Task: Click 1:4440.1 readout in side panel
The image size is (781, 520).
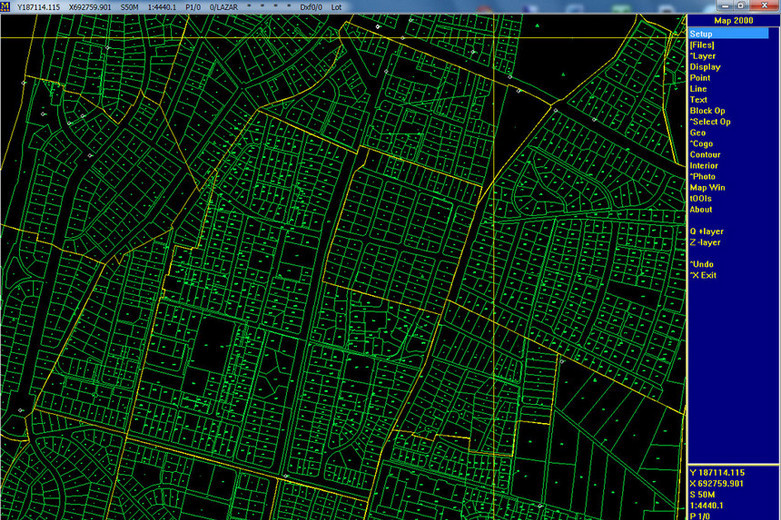Action: (706, 505)
